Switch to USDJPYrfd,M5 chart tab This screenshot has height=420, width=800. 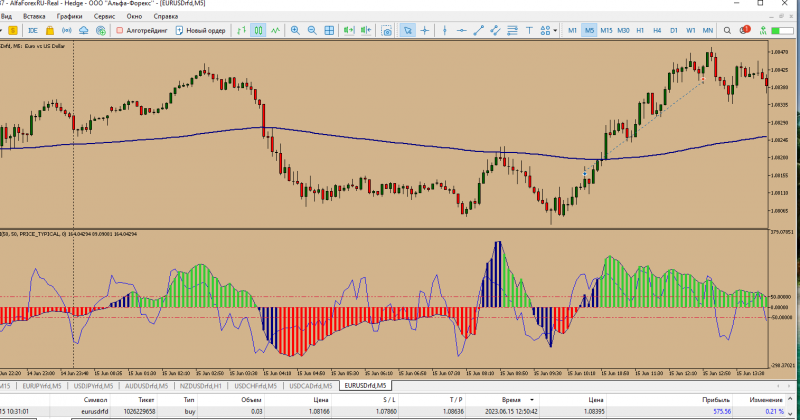point(93,386)
